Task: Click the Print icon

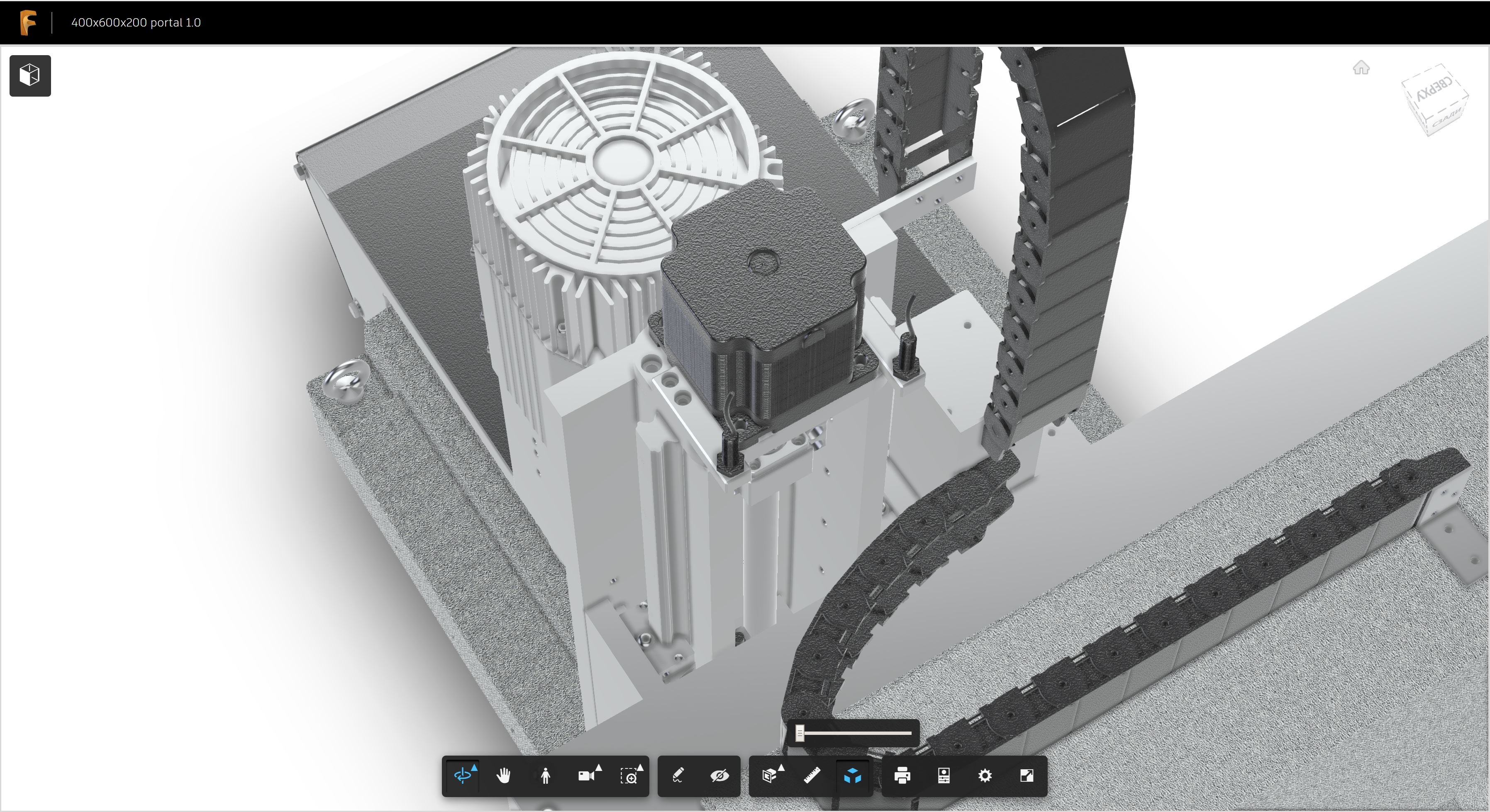Action: pos(902,776)
